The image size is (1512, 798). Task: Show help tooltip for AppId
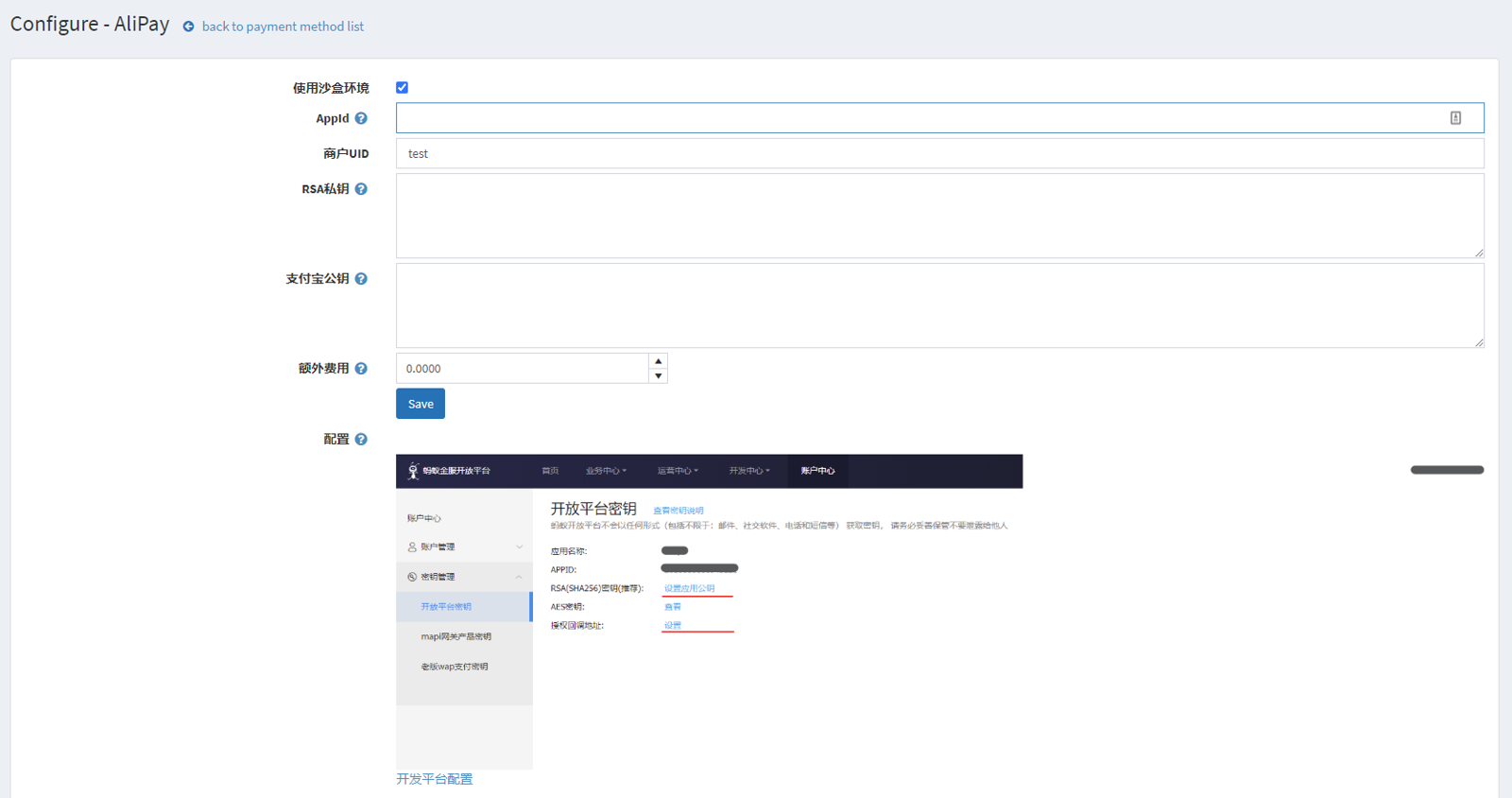tap(361, 118)
